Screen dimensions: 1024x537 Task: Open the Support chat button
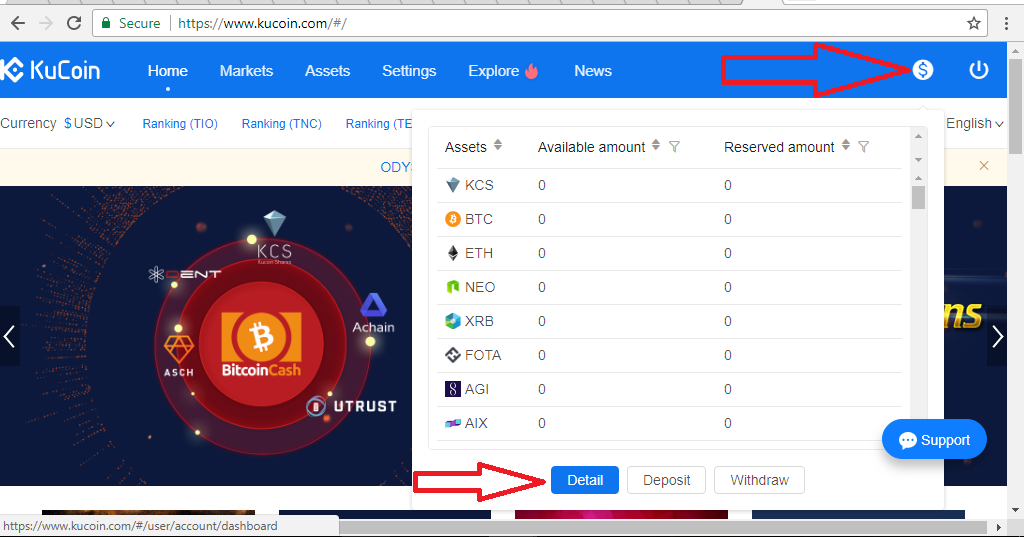[934, 440]
